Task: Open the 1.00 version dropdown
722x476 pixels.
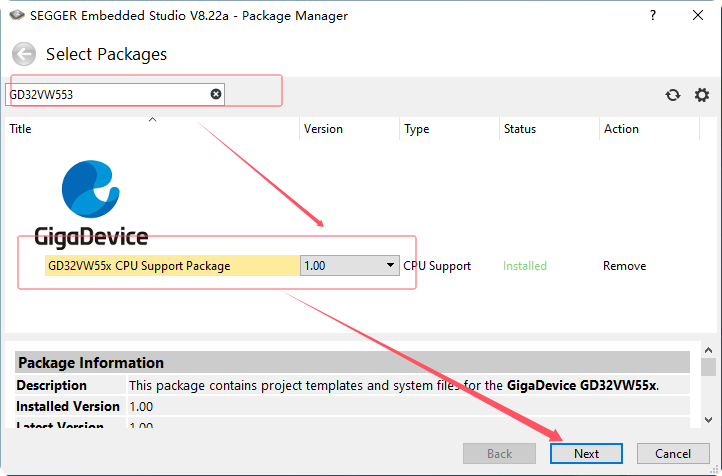Action: [390, 266]
